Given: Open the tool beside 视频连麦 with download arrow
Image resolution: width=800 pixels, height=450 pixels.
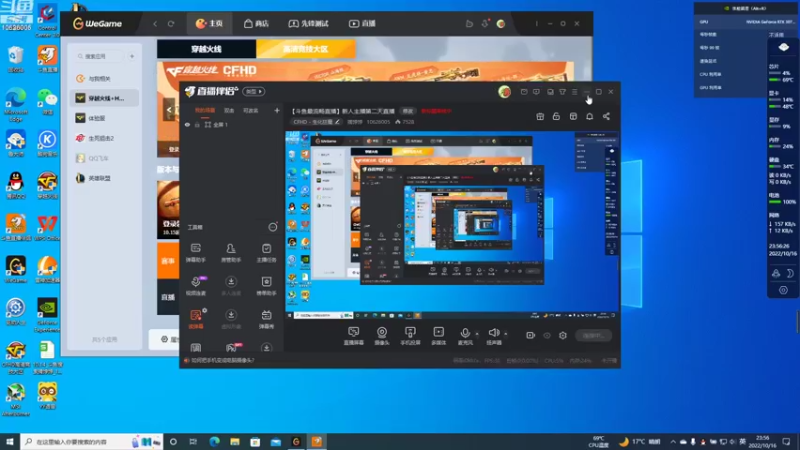Looking at the screenshot, I should [231, 286].
